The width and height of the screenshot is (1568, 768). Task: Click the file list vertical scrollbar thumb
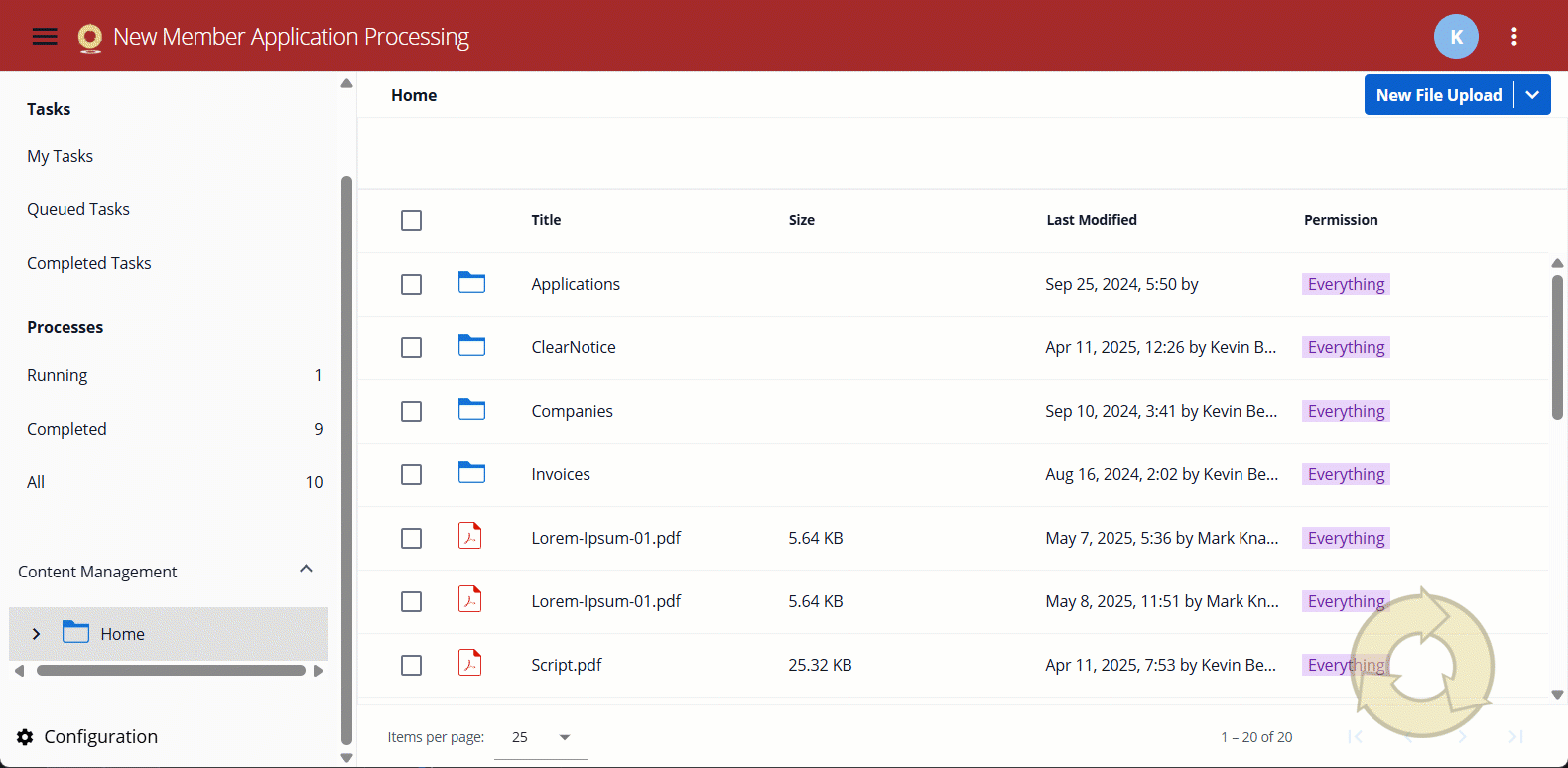click(x=1557, y=347)
